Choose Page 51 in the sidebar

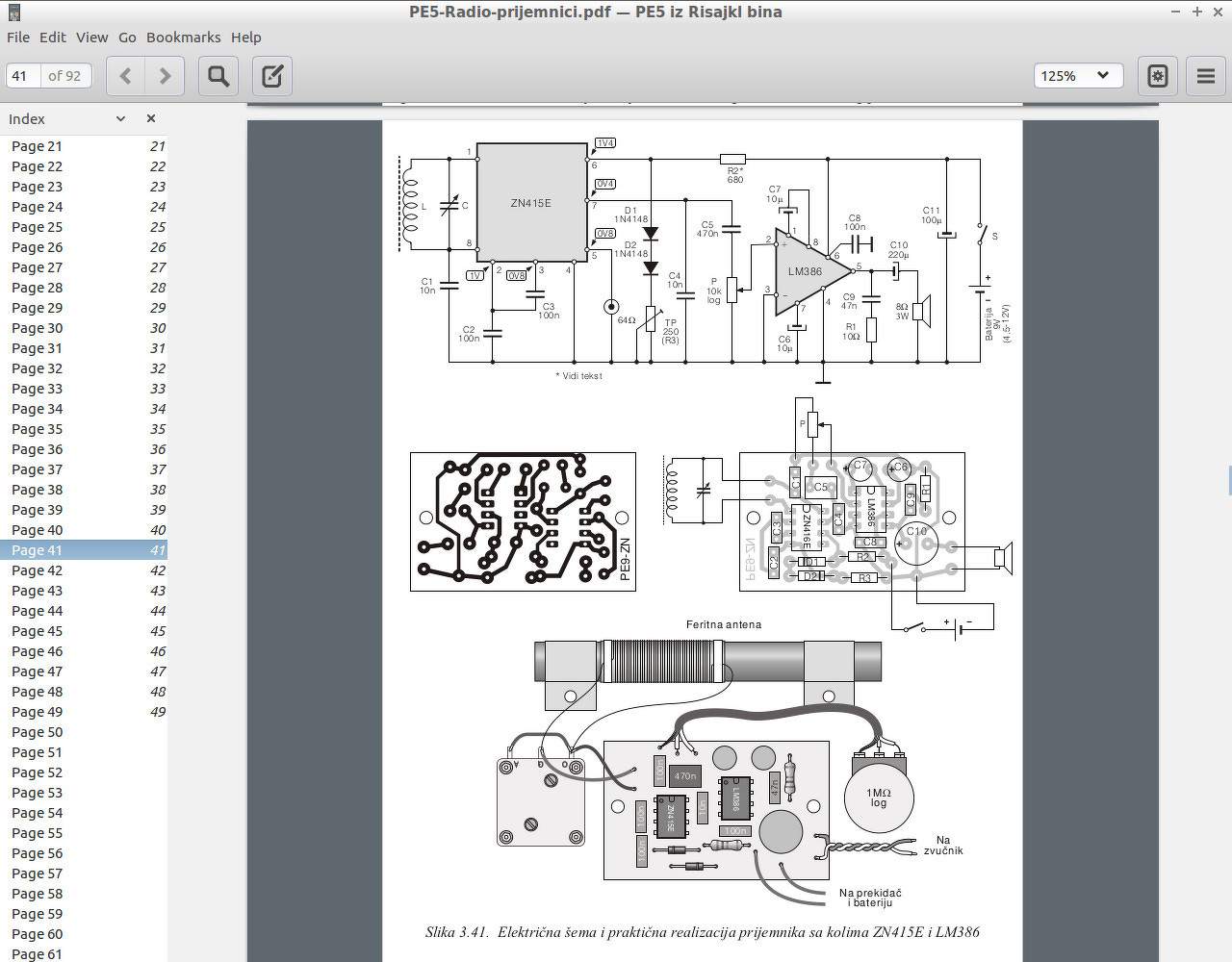point(84,752)
